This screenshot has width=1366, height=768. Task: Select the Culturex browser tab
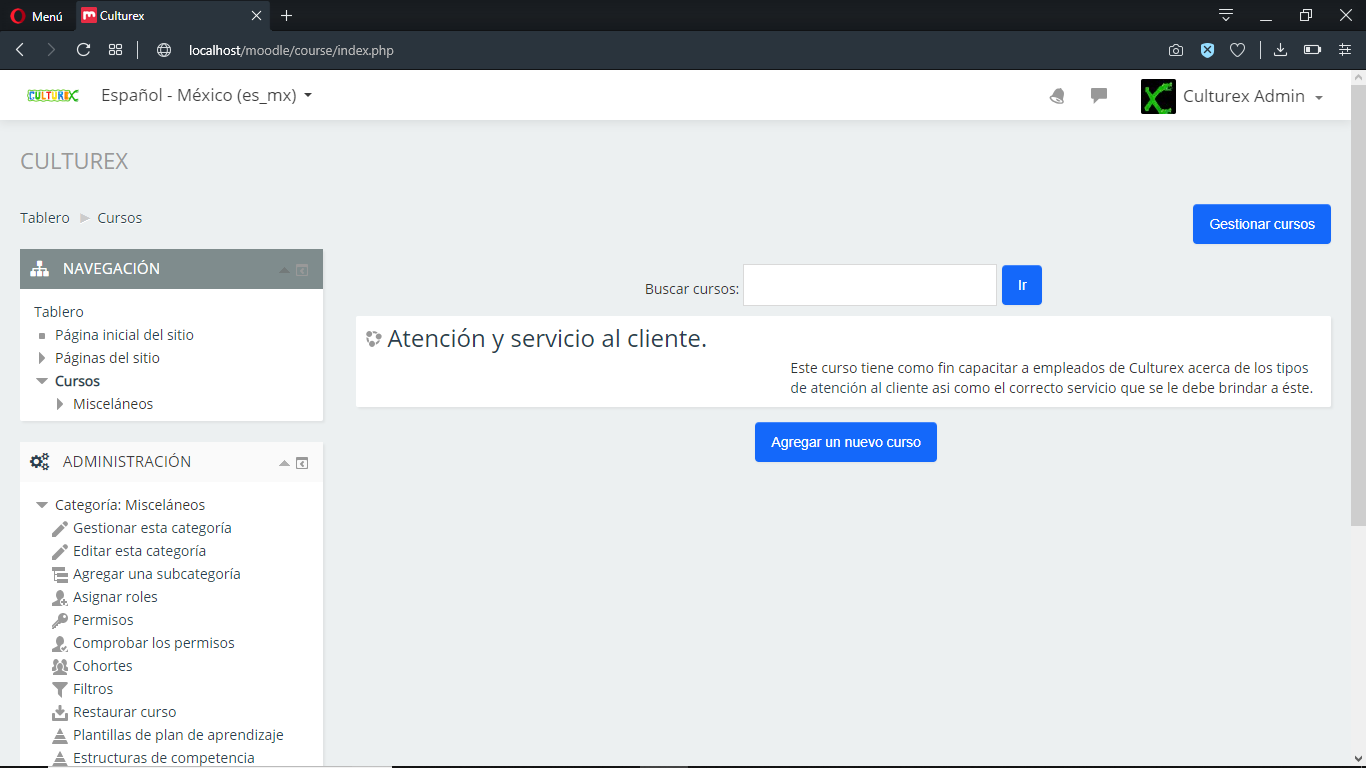pos(170,16)
